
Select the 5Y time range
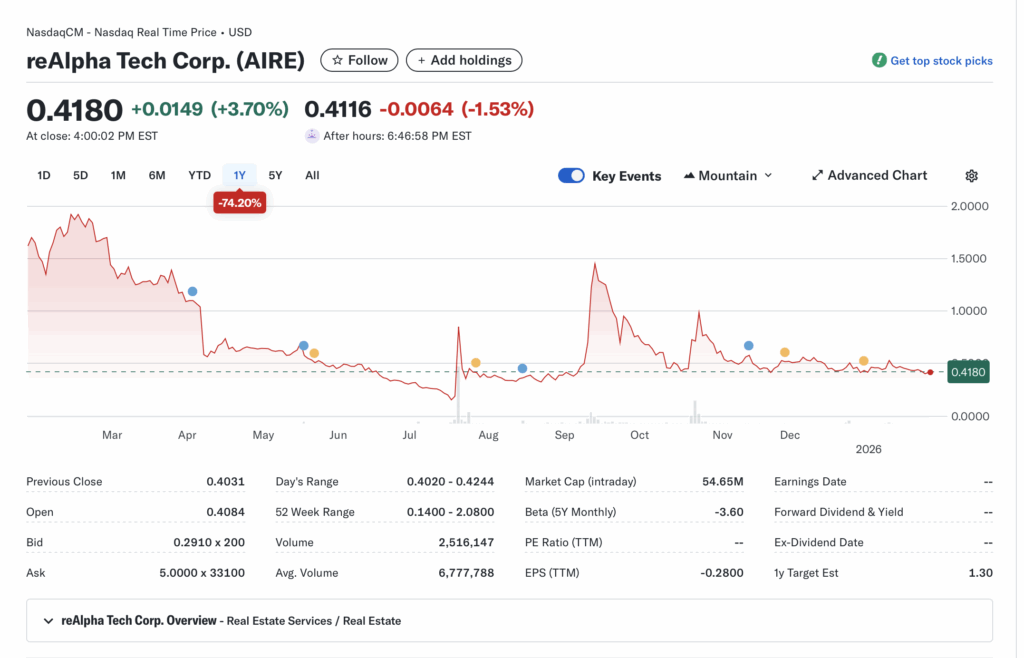(x=276, y=175)
